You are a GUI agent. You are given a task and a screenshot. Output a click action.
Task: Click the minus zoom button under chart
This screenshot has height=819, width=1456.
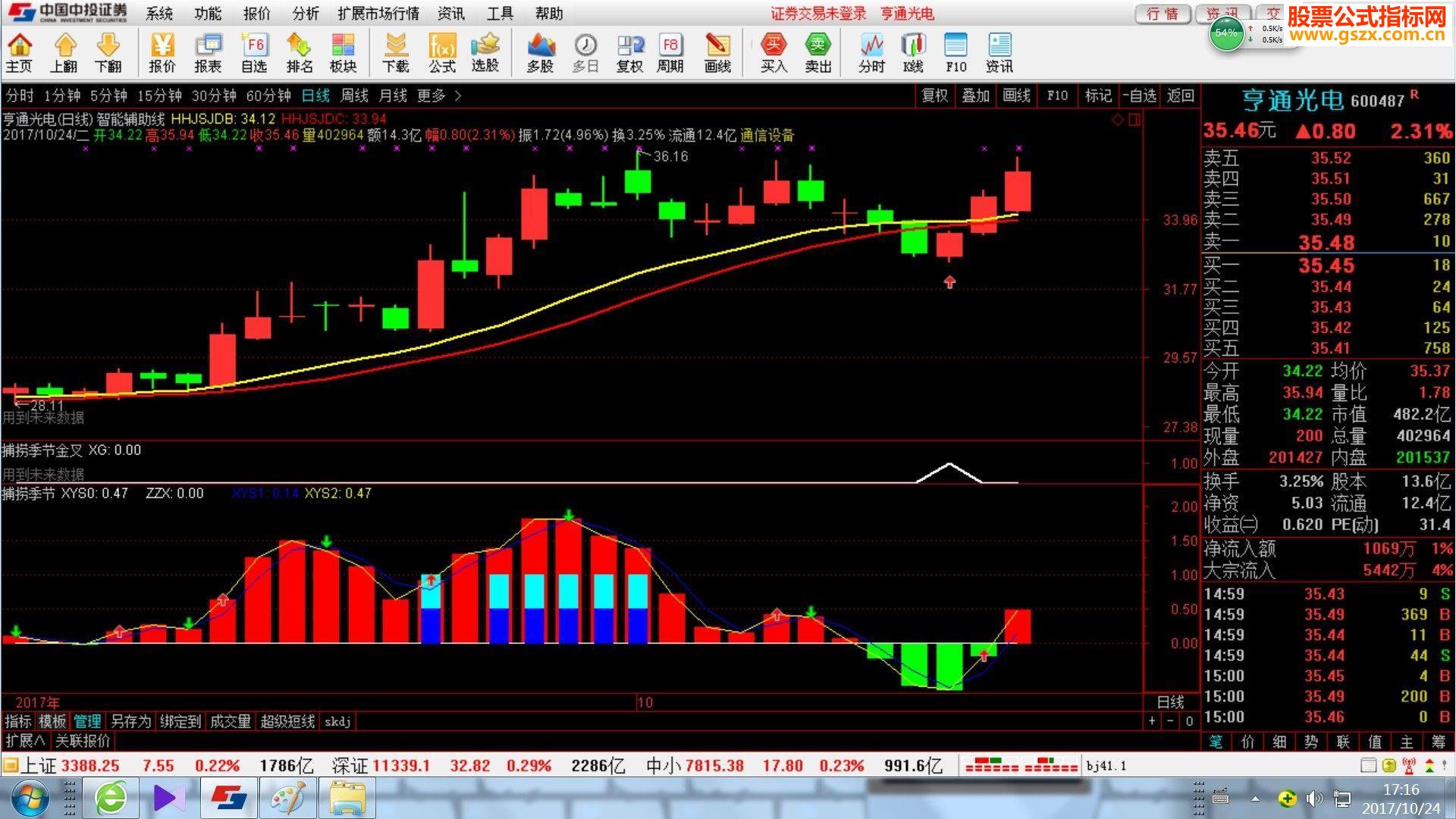click(x=1170, y=721)
